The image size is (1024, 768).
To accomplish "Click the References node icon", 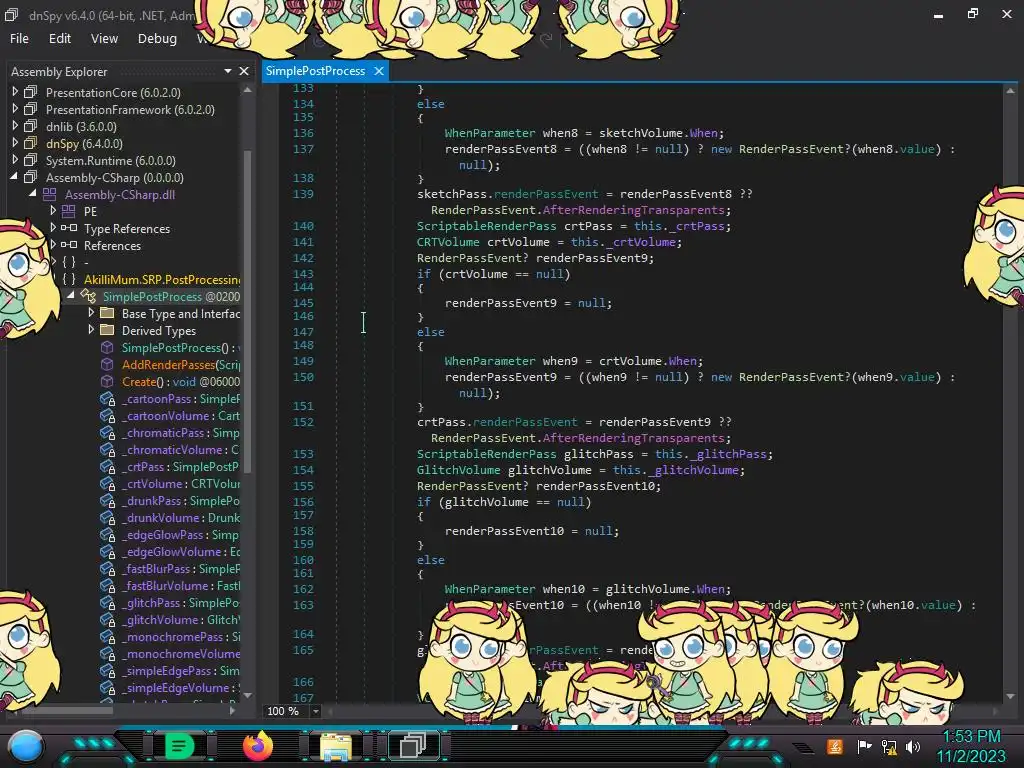I will [x=69, y=245].
